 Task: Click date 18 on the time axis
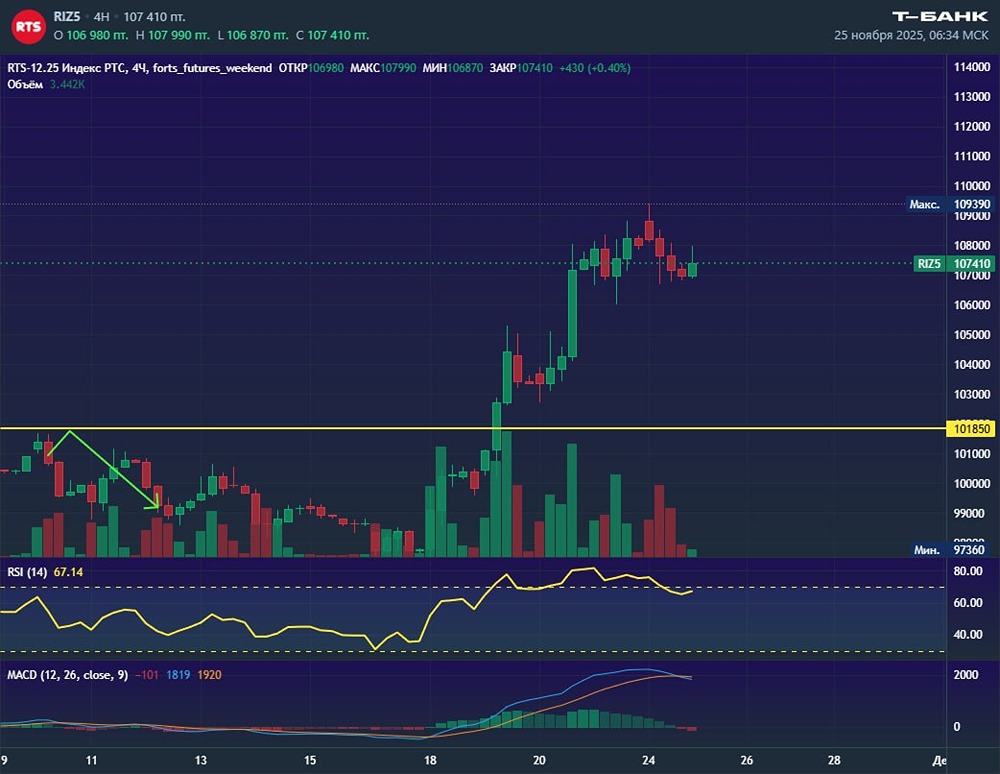coord(430,760)
